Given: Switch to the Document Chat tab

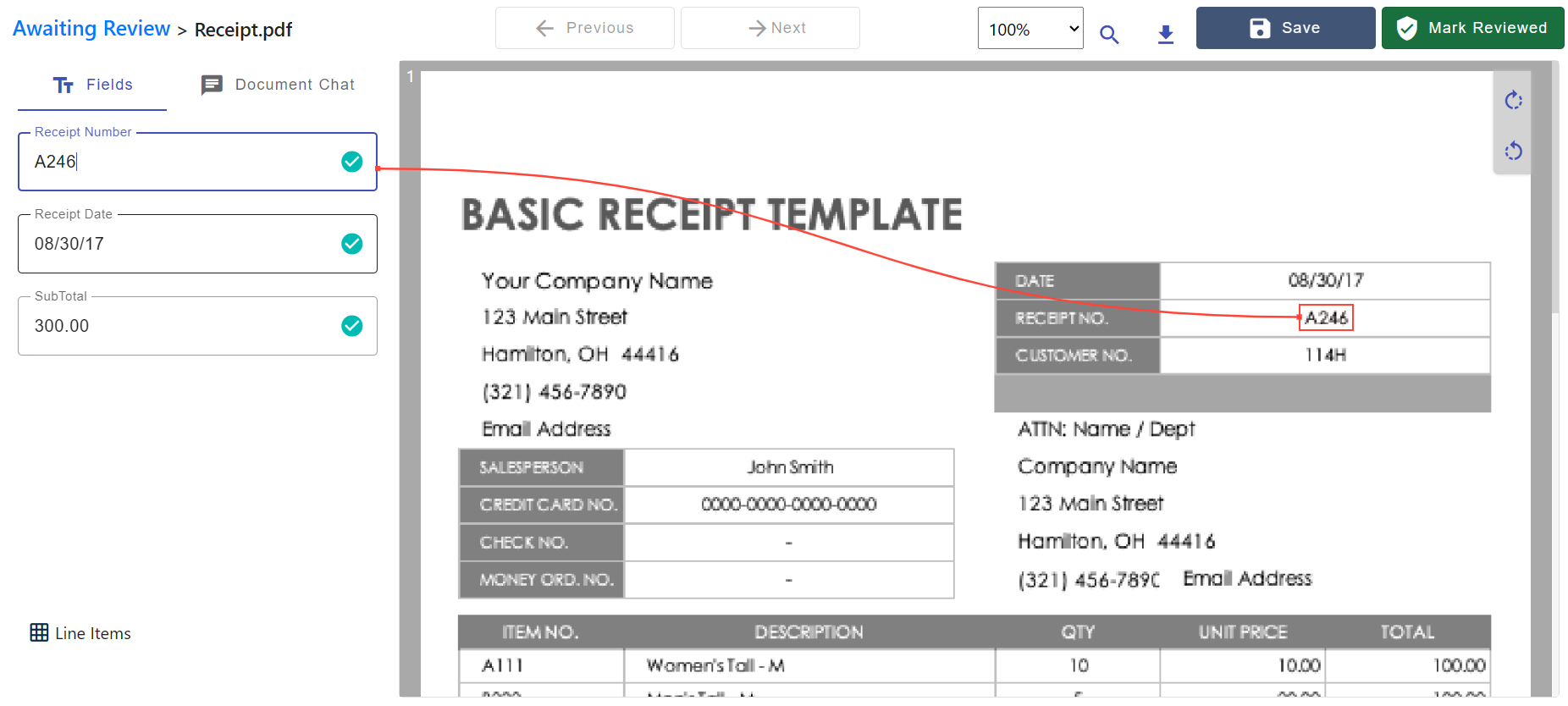Looking at the screenshot, I should (279, 85).
